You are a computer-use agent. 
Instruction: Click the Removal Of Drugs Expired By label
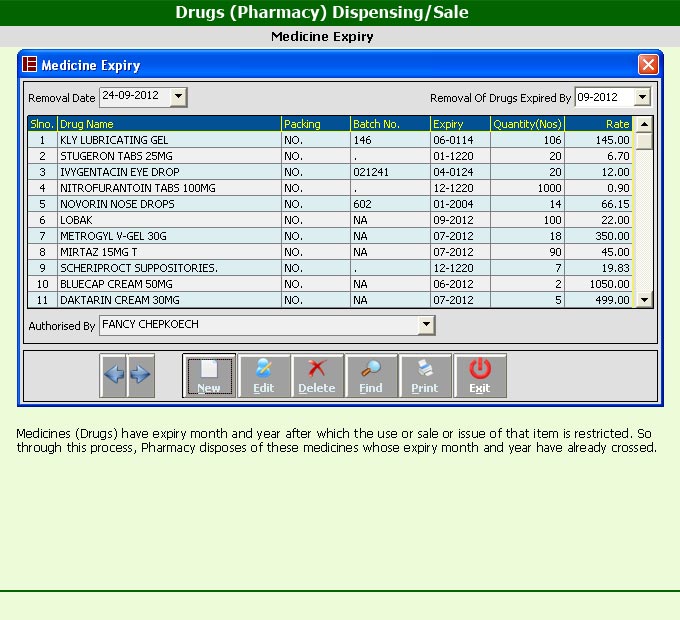tap(500, 98)
